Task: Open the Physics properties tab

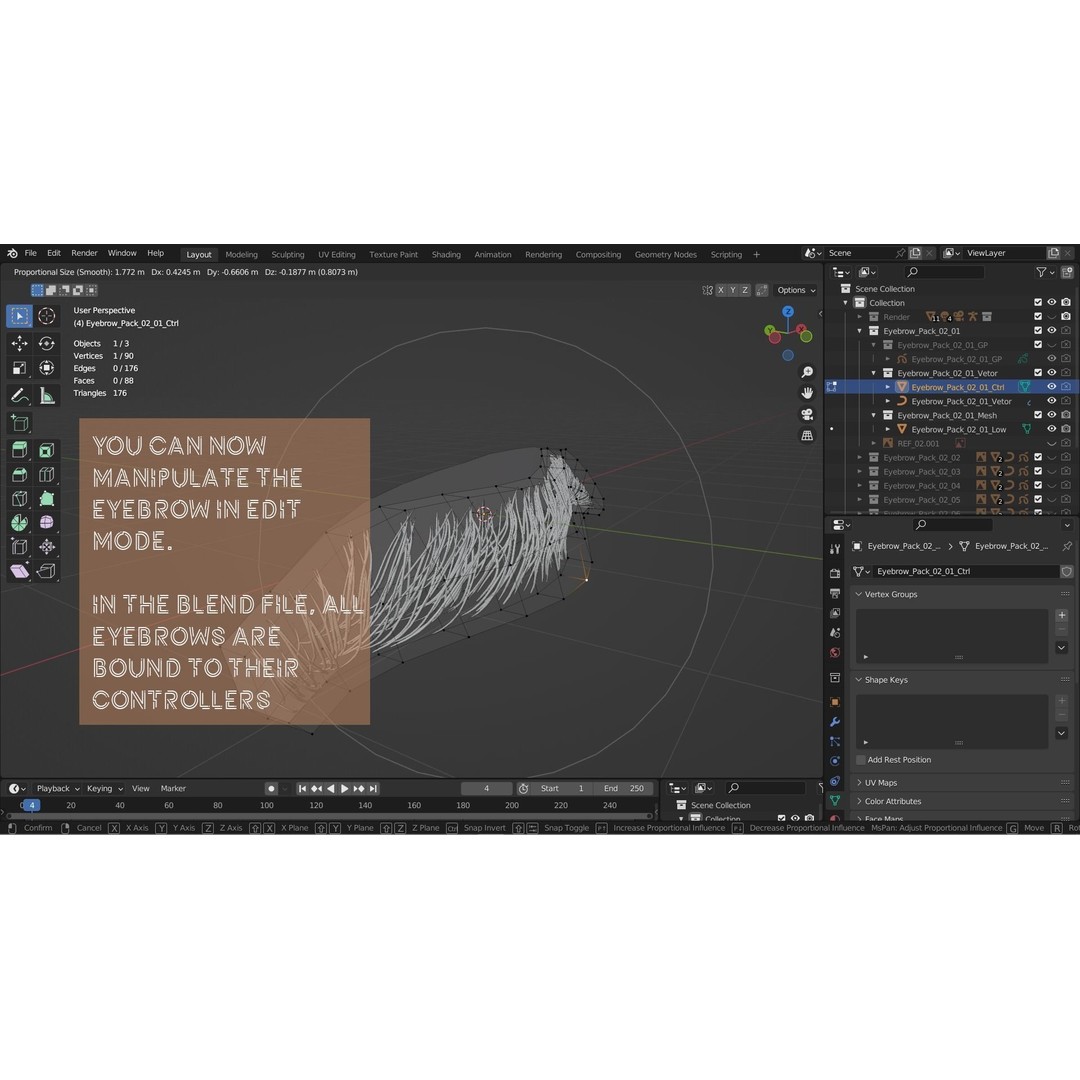Action: pos(835,761)
